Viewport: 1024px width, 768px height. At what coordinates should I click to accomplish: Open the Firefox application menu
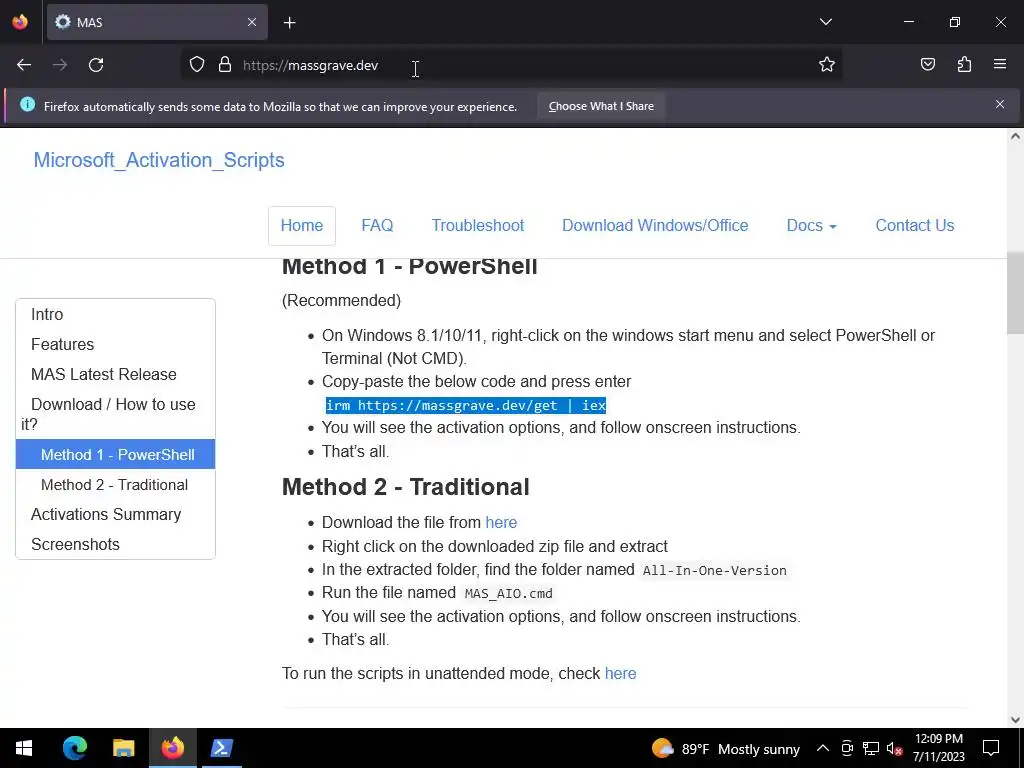(x=1000, y=64)
